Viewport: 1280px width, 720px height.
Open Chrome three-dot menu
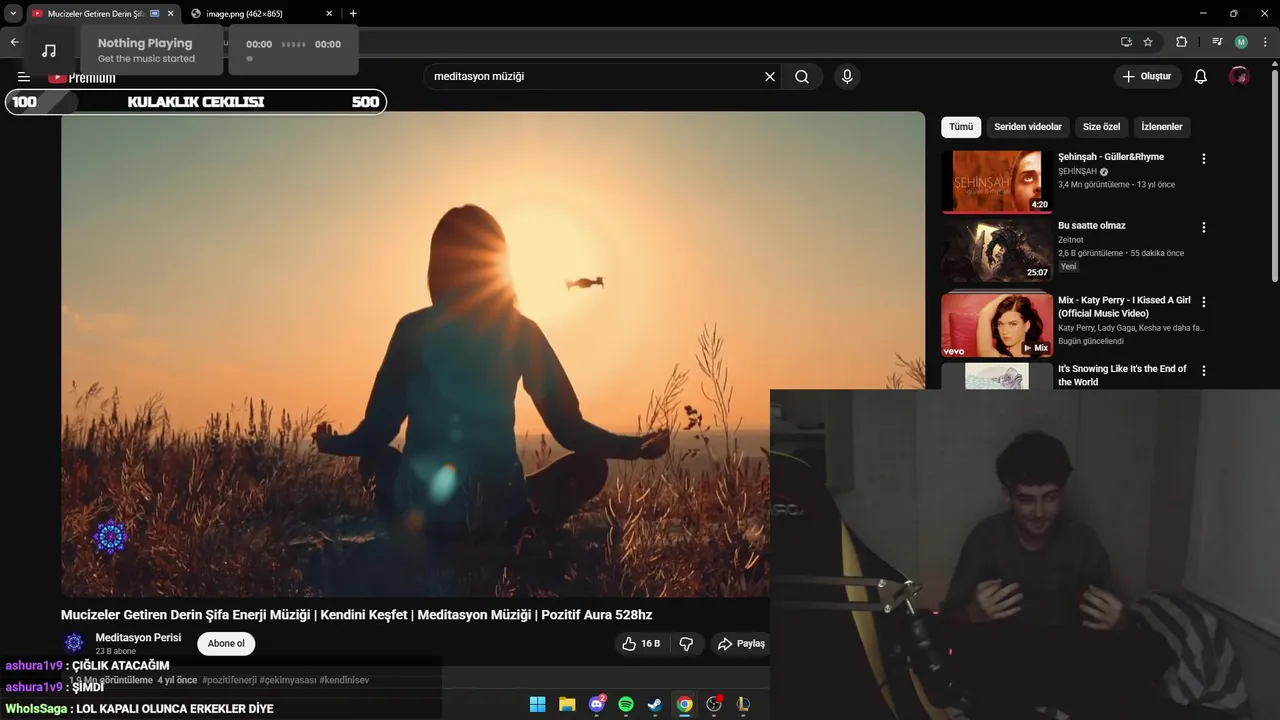click(x=1266, y=42)
